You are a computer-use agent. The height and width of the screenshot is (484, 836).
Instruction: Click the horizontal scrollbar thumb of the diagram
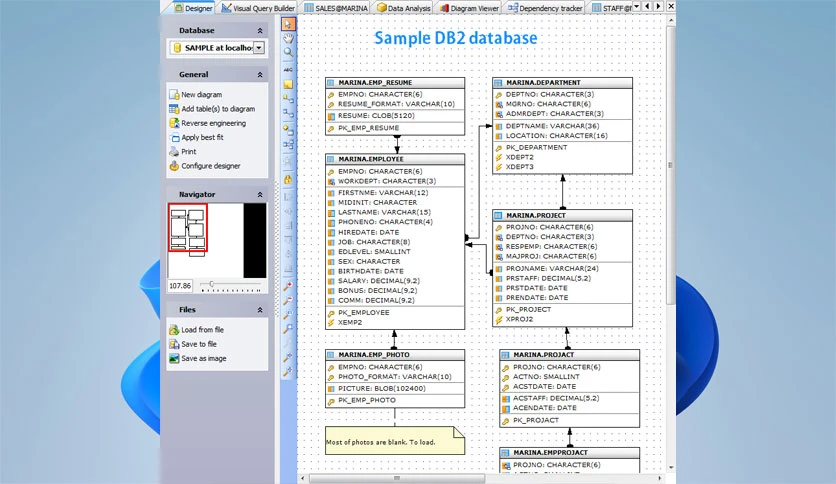397,478
